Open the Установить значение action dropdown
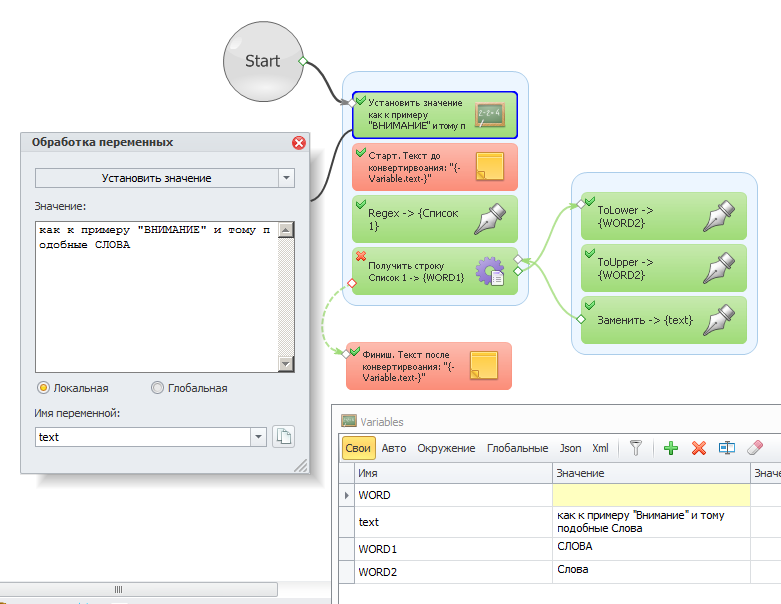The height and width of the screenshot is (604, 781). pyautogui.click(x=286, y=178)
